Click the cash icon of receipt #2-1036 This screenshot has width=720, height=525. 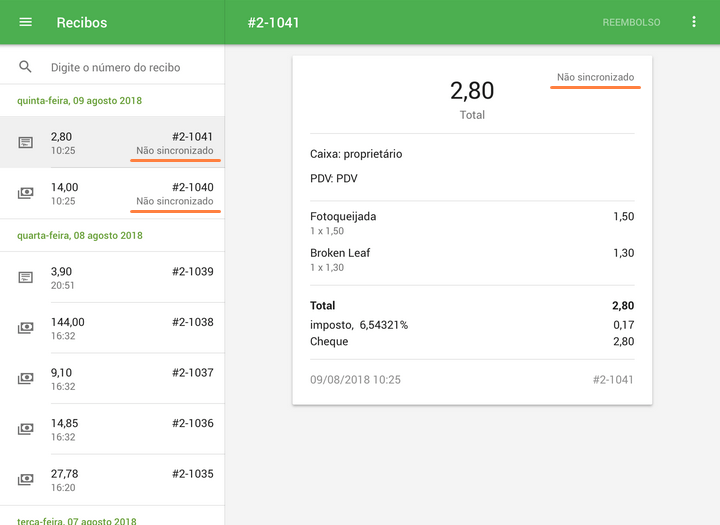pyautogui.click(x=26, y=429)
